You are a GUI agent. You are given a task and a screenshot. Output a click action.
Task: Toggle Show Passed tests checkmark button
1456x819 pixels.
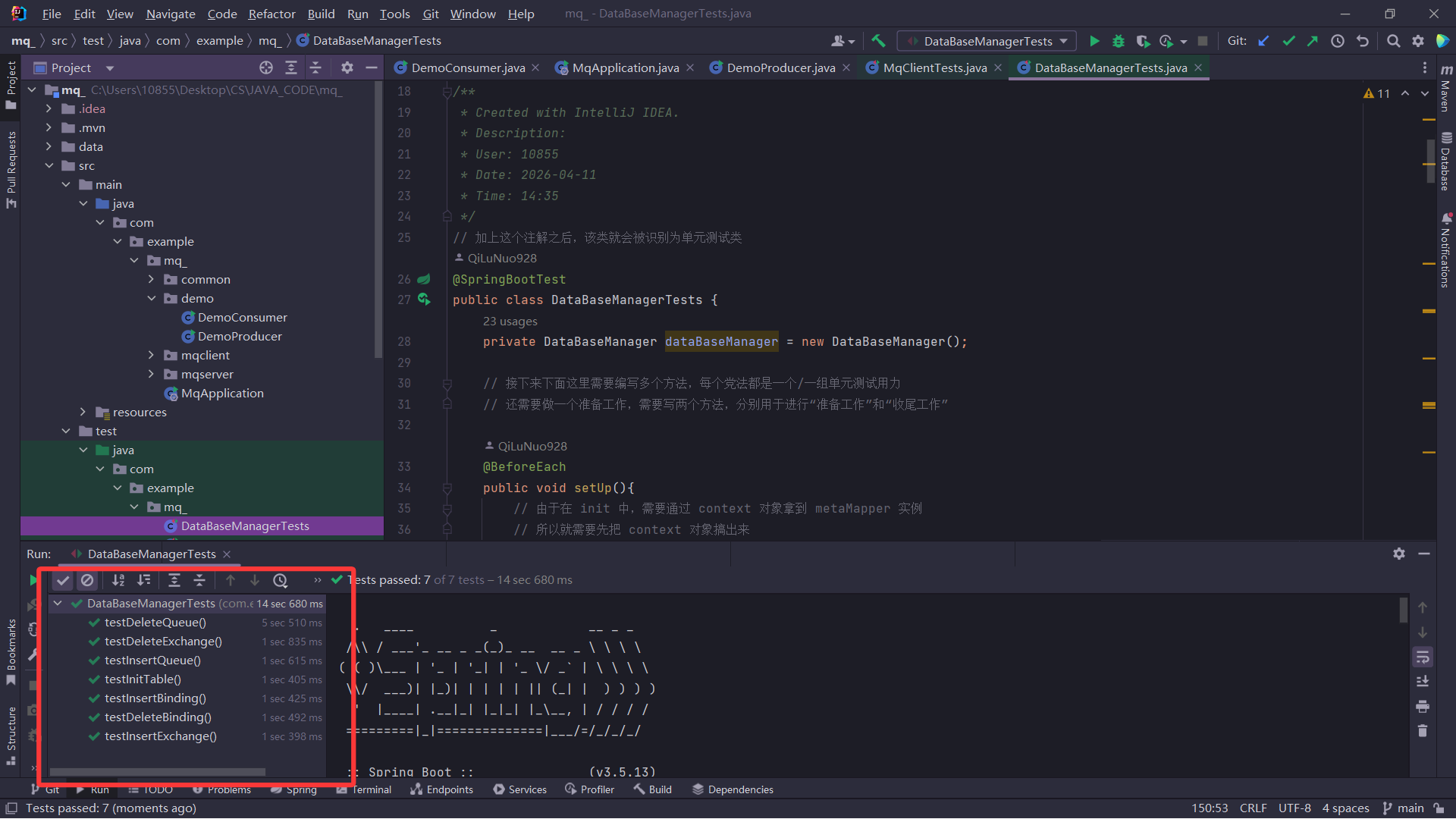[63, 580]
